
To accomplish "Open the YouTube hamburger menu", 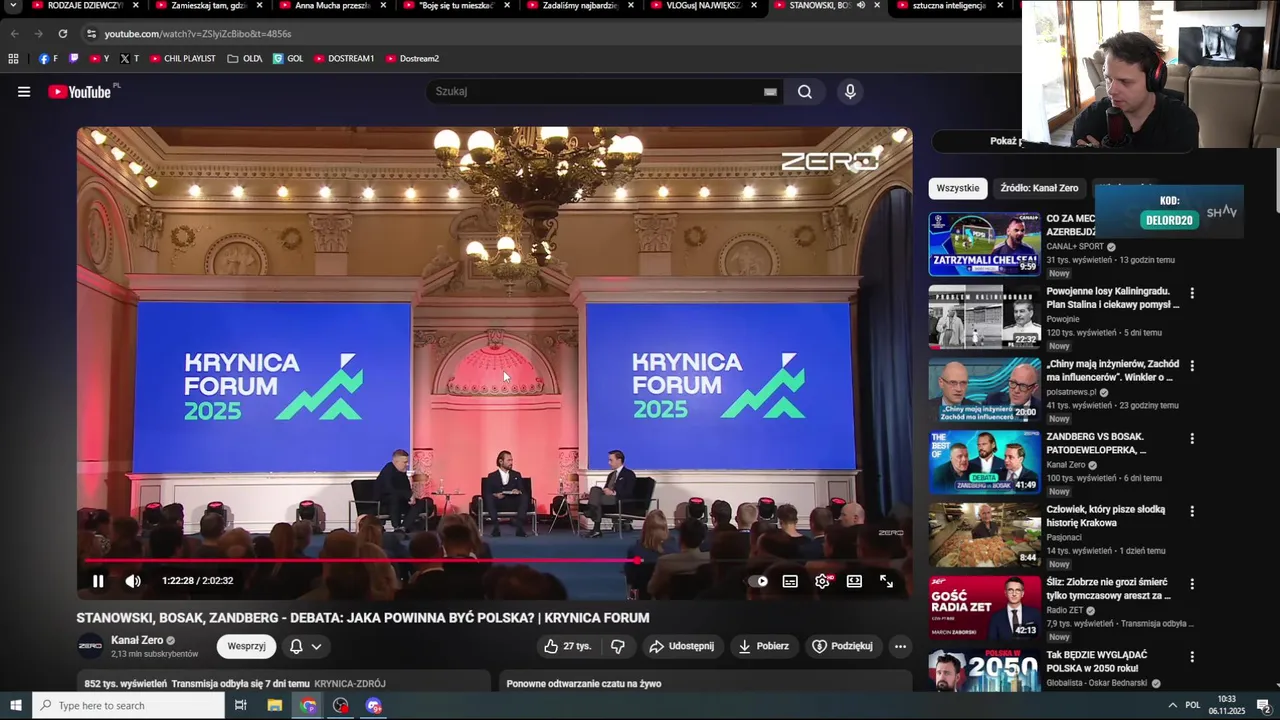I will (x=24, y=92).
